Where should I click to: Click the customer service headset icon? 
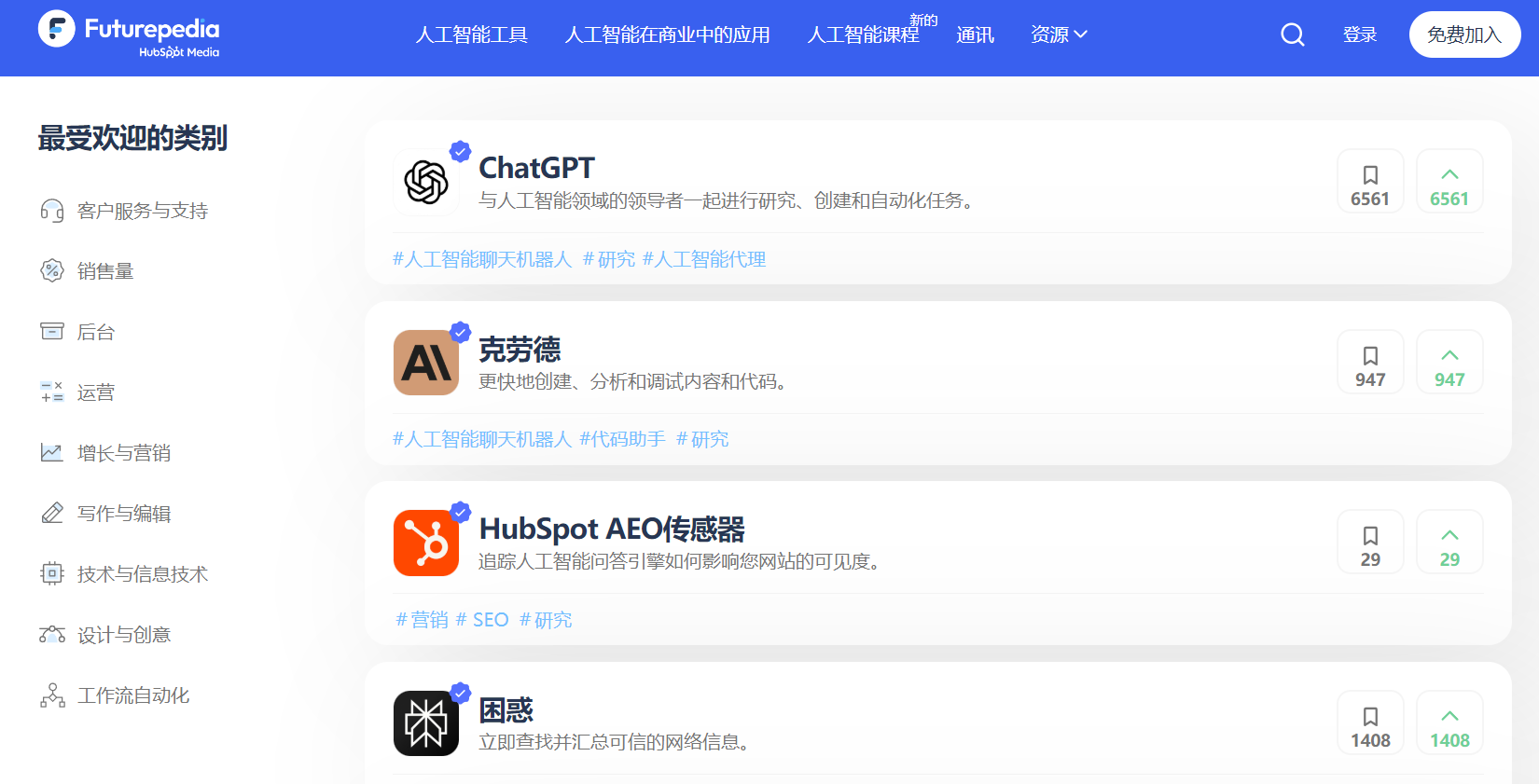[x=52, y=211]
